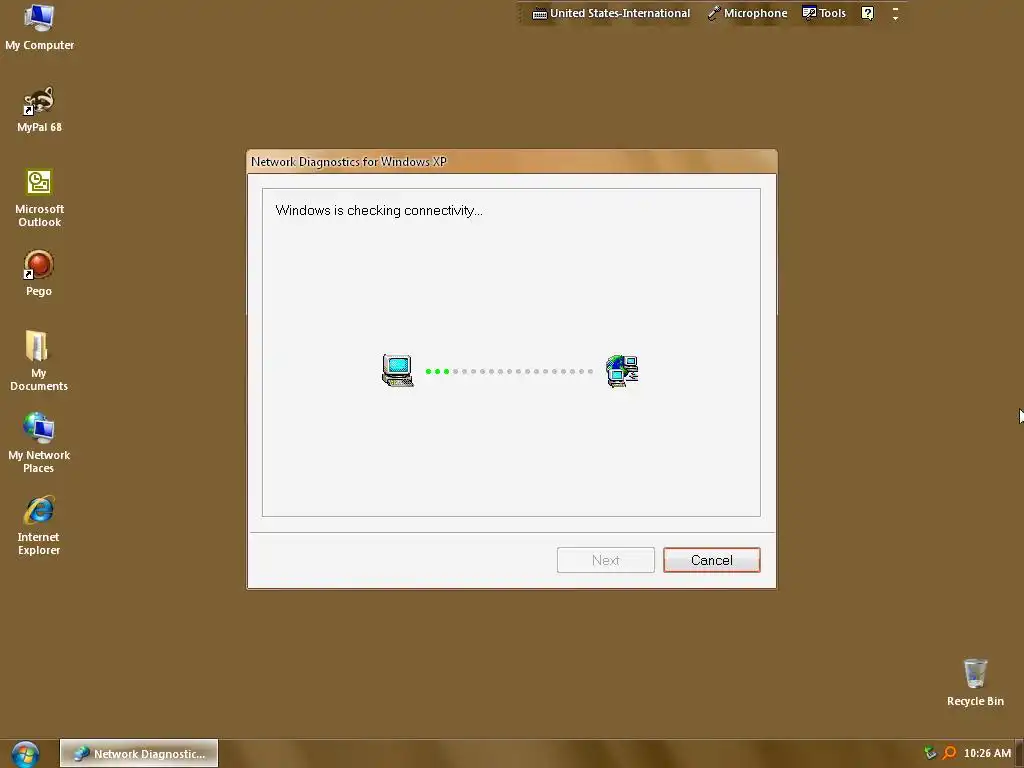Viewport: 1024px width, 768px height.
Task: Select the Recycle Bin icon
Action: (975, 682)
